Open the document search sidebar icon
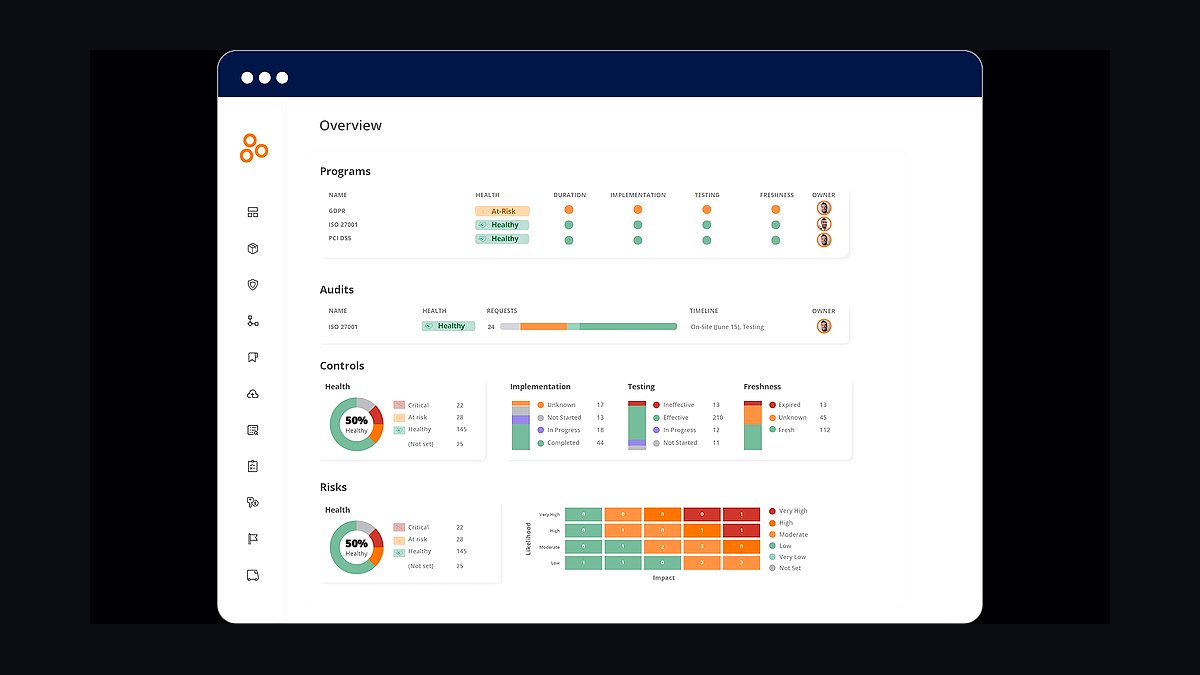 [253, 430]
